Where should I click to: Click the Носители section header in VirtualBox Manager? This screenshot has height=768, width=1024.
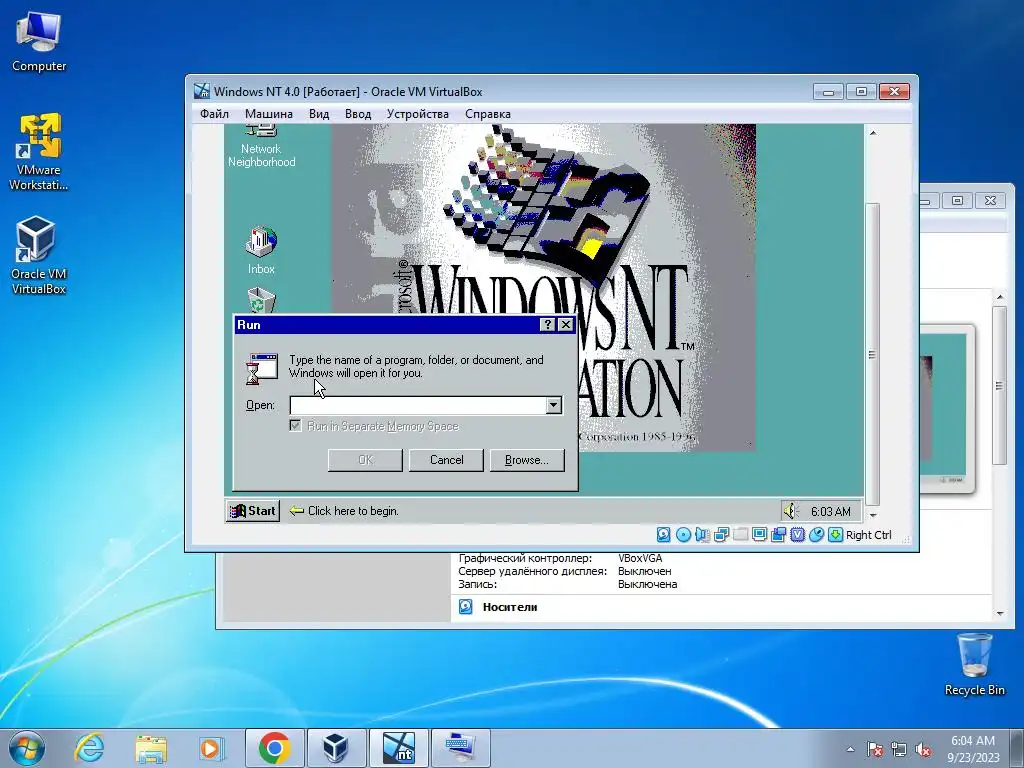click(510, 607)
